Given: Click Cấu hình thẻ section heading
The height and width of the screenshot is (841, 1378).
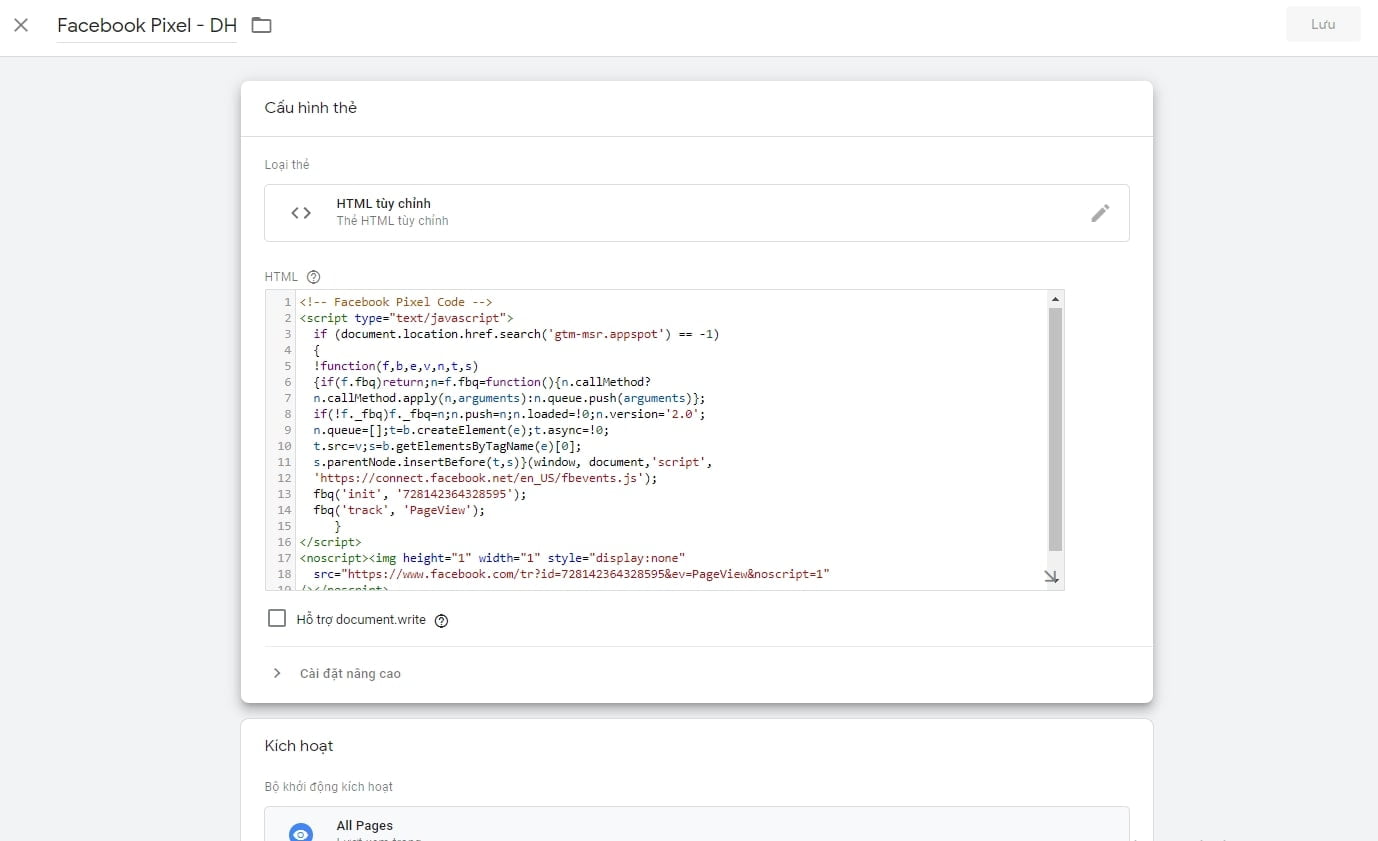Looking at the screenshot, I should (x=310, y=108).
